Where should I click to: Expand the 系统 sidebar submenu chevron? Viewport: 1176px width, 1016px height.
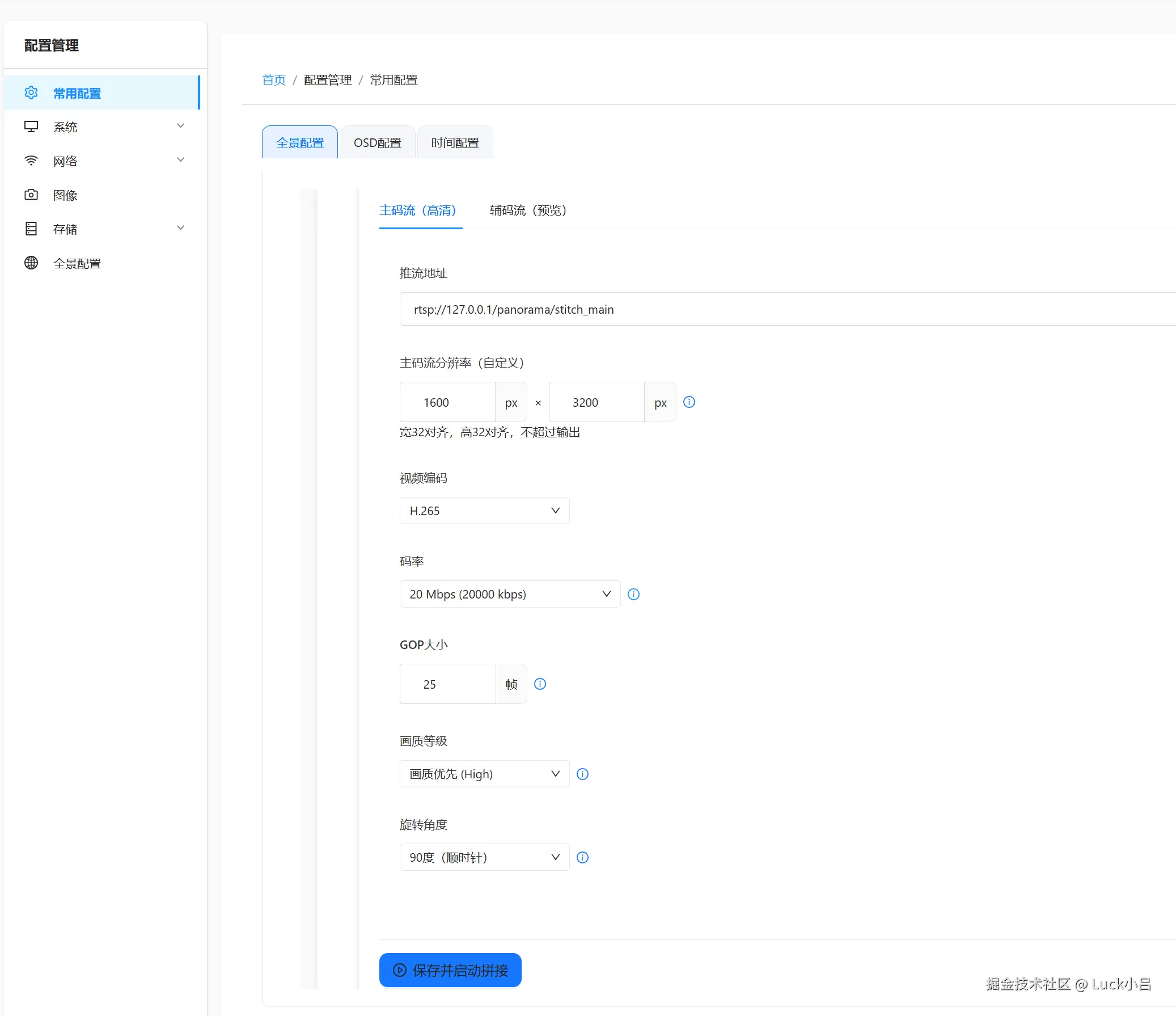pyautogui.click(x=180, y=126)
